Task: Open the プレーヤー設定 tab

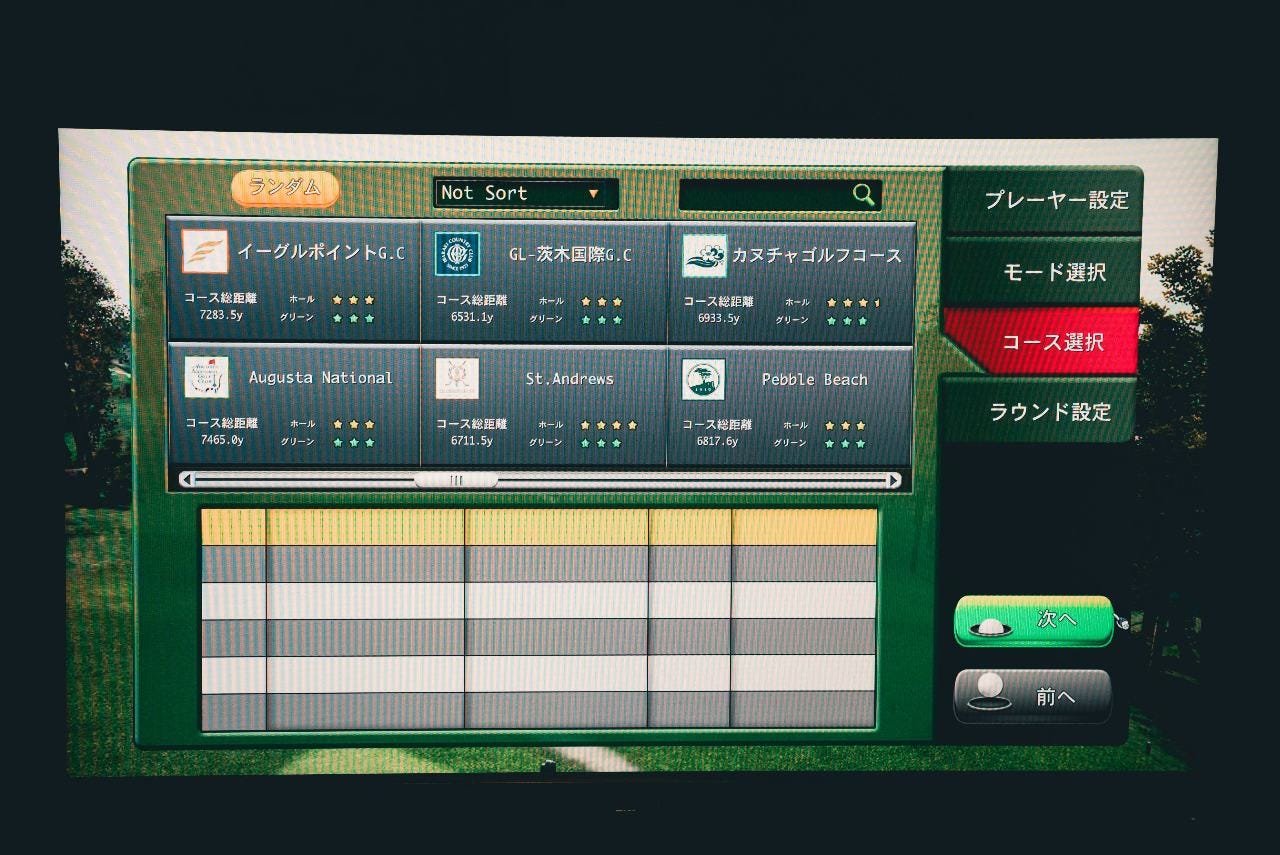Action: 1055,200
